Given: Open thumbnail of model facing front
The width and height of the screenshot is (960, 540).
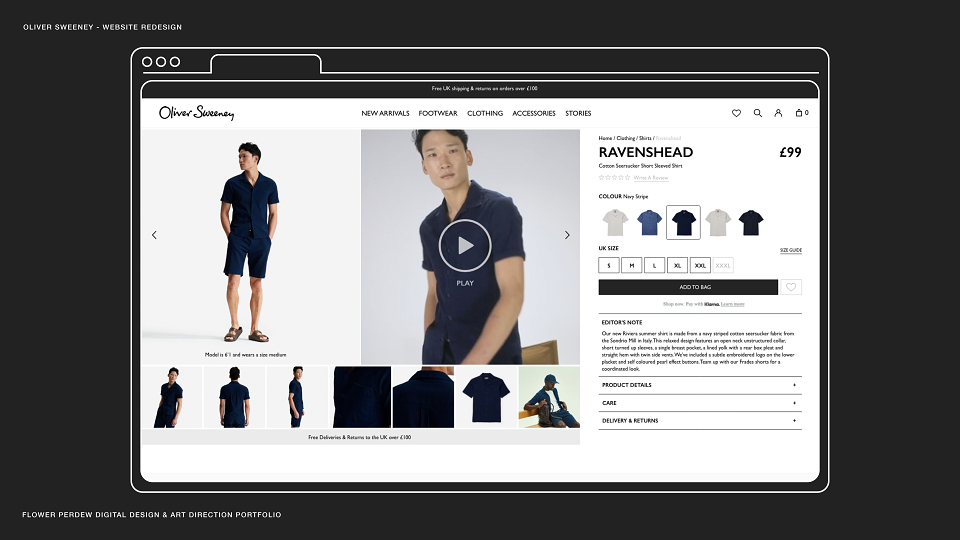Looking at the screenshot, I should [172, 397].
